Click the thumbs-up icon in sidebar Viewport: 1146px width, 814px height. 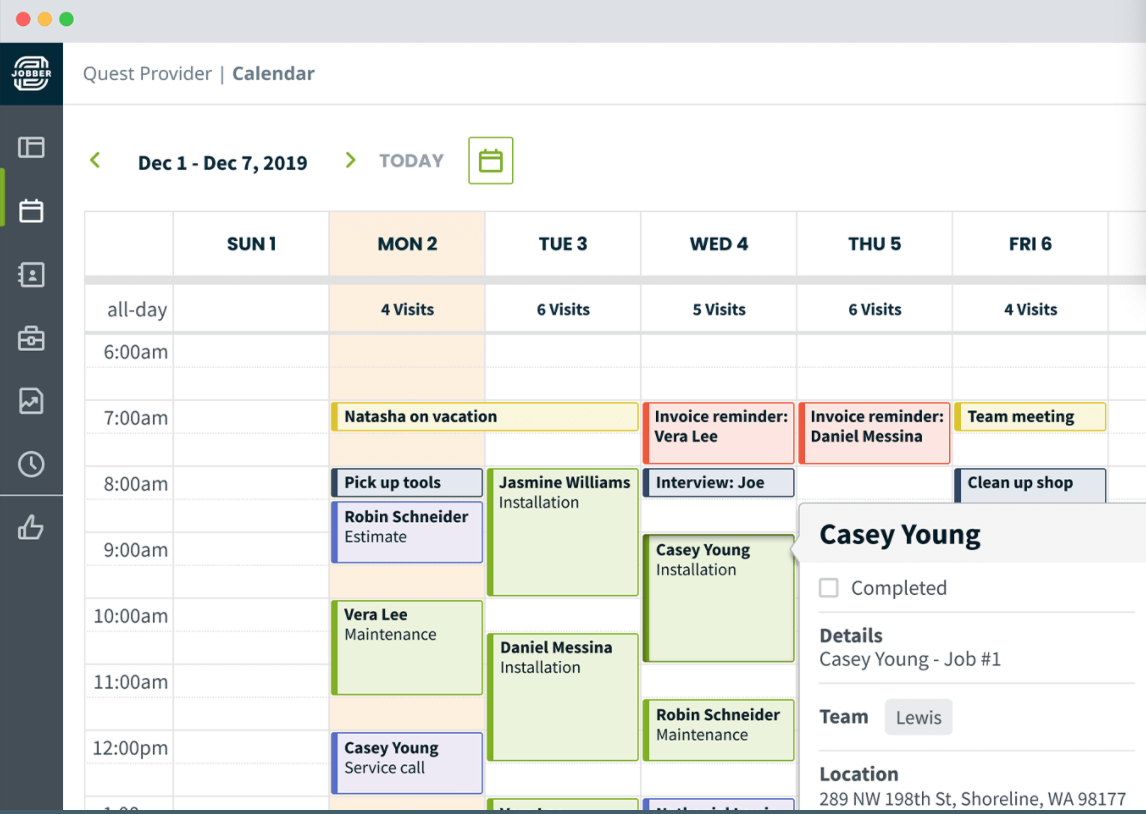pos(31,528)
